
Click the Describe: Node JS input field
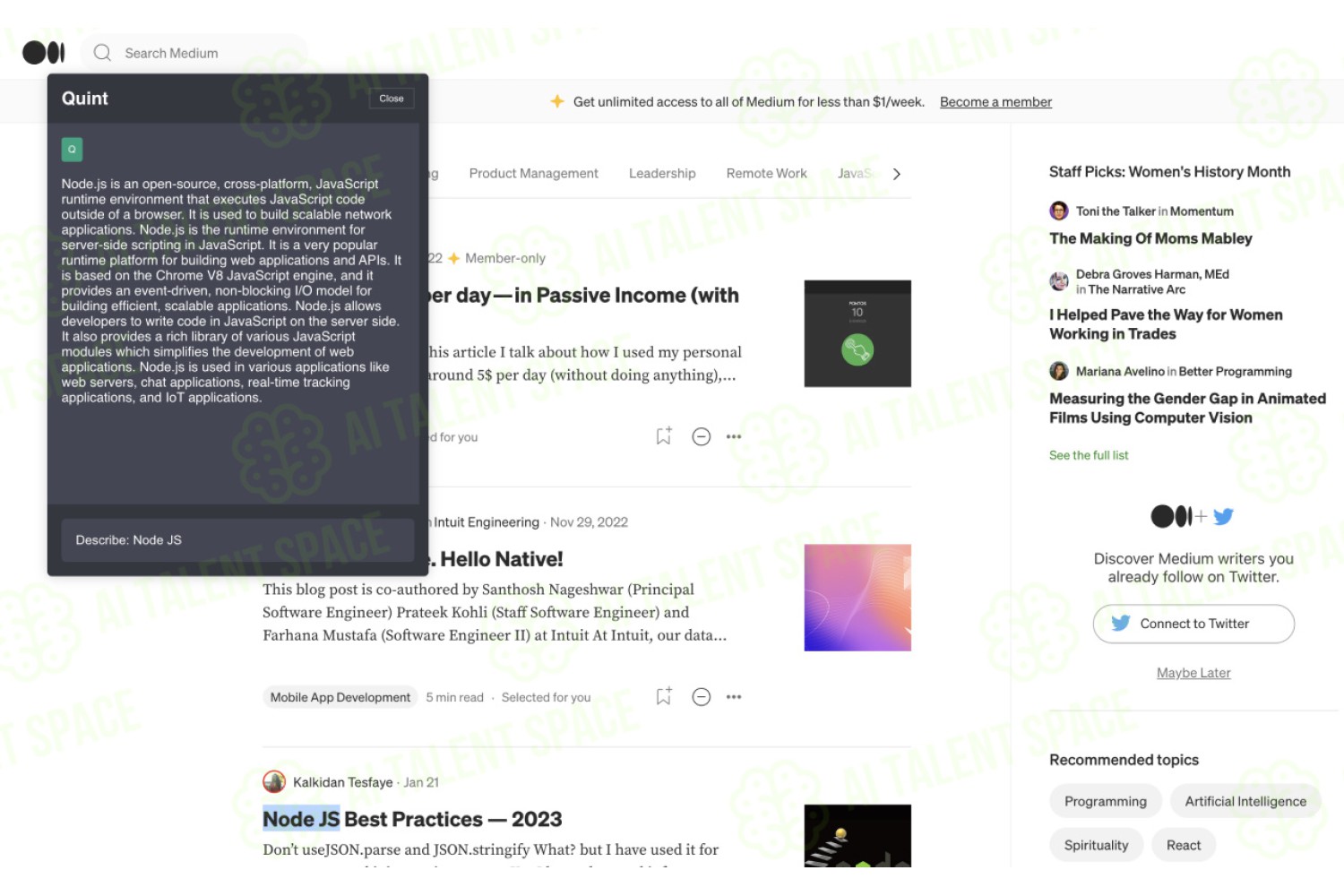click(x=237, y=540)
